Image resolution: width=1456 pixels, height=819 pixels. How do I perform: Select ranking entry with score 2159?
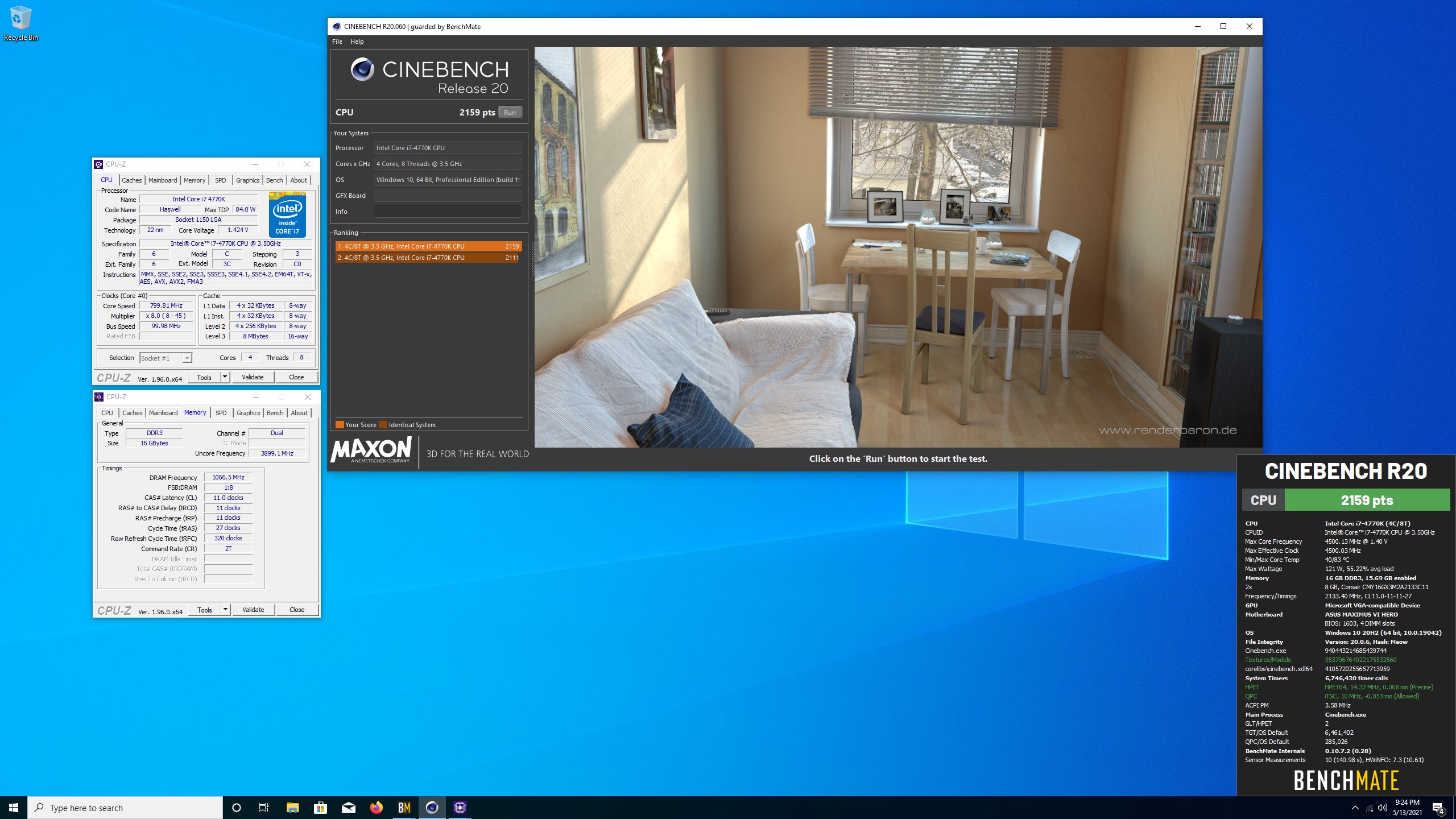click(x=428, y=246)
